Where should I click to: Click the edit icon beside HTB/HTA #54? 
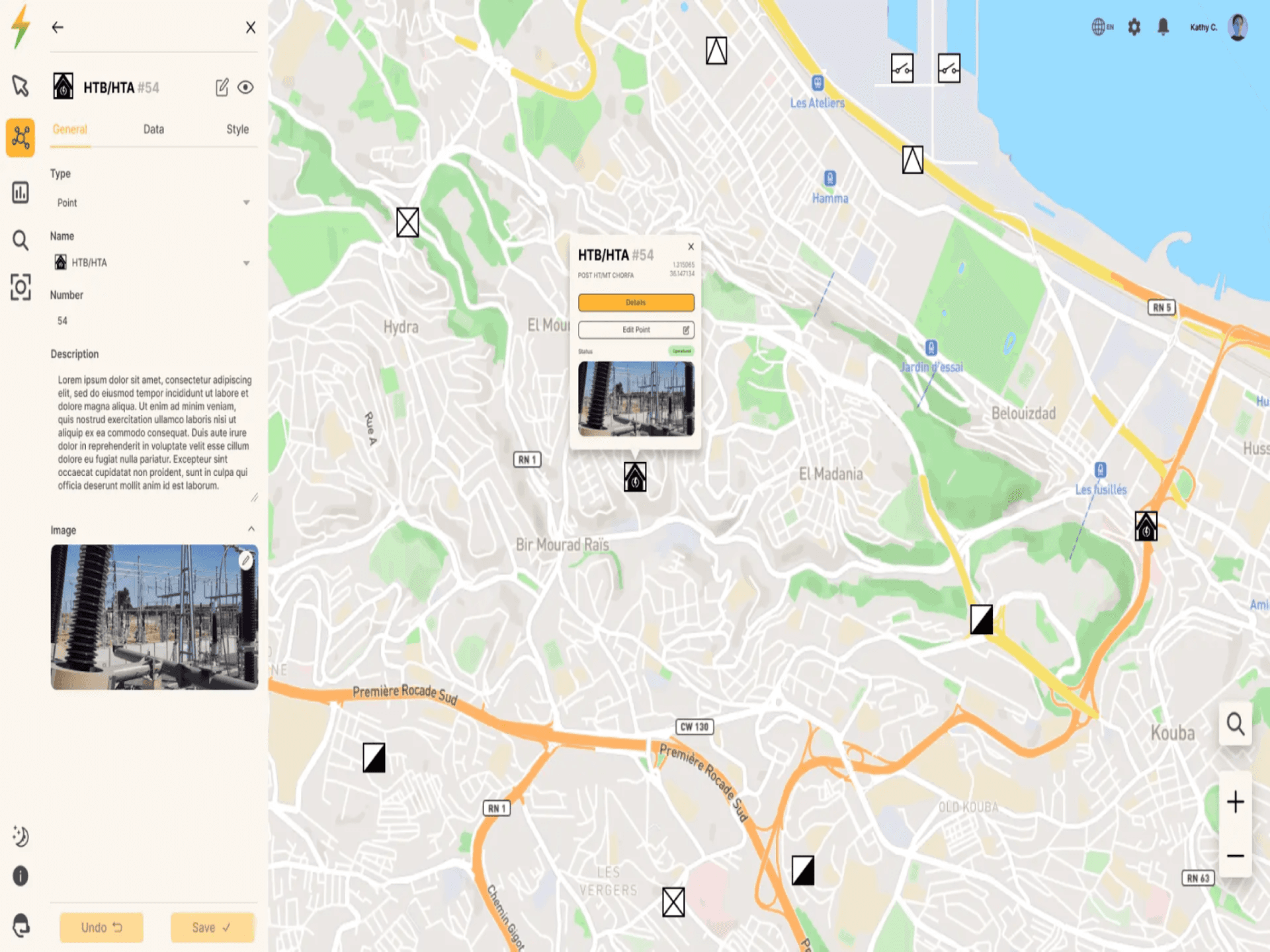tap(222, 87)
